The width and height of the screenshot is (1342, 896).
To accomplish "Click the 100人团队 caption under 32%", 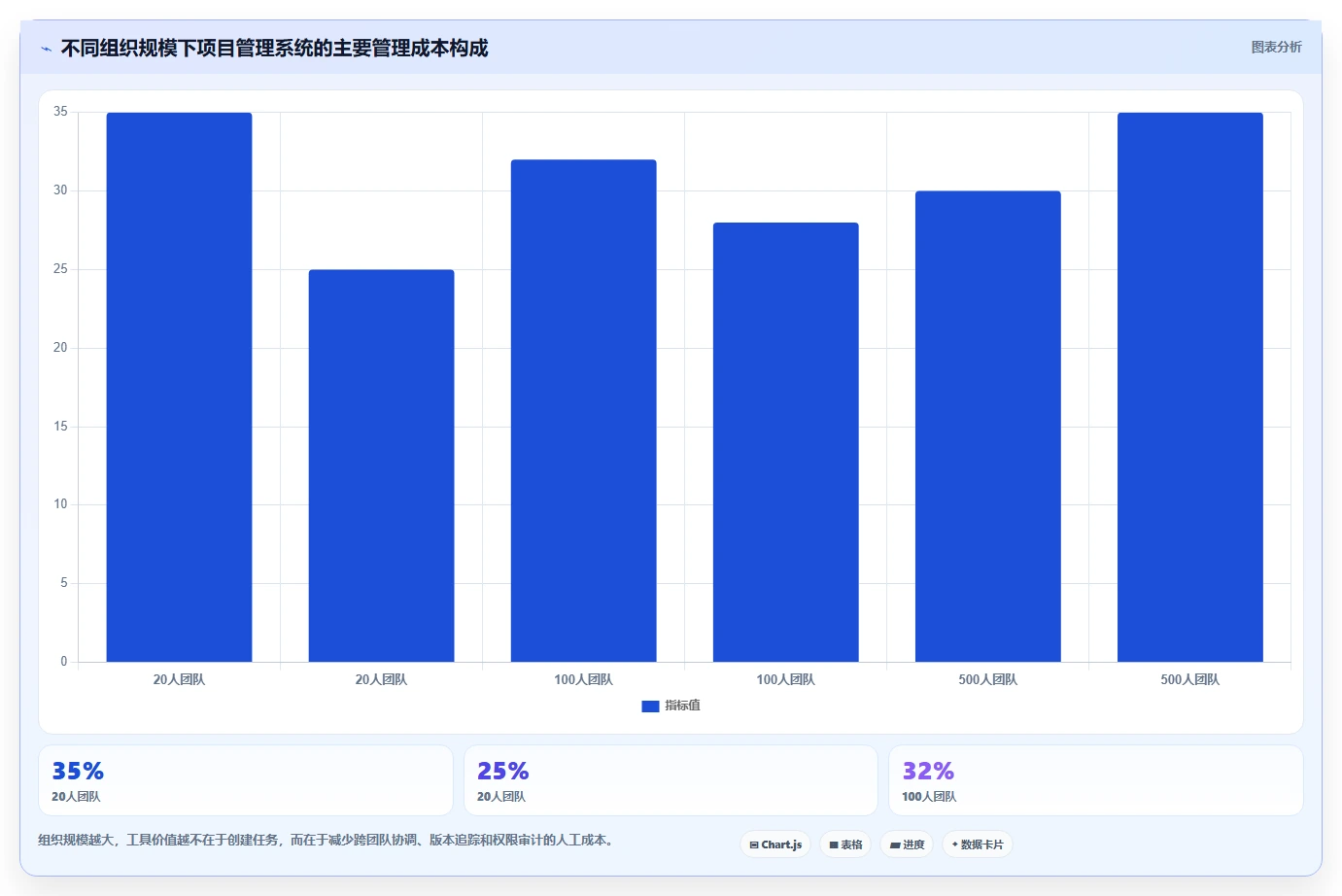I will tap(929, 797).
